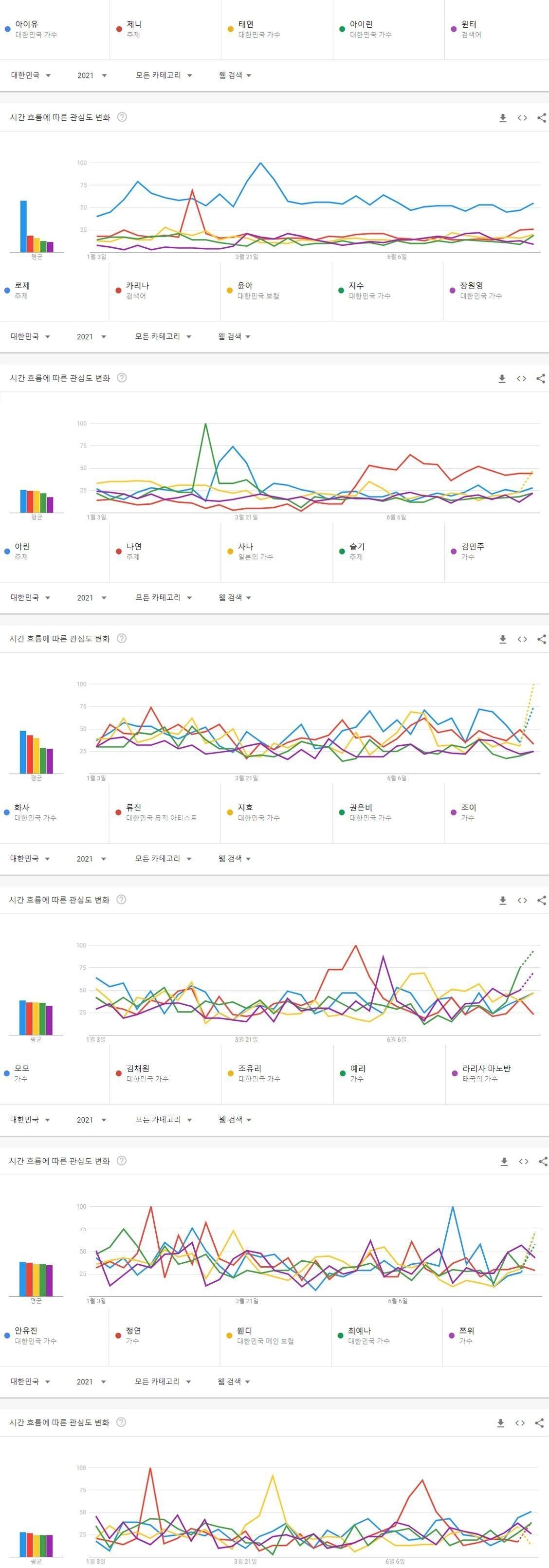Click the red color dot beside 카리나
This screenshot has width=549, height=1568.
(119, 290)
